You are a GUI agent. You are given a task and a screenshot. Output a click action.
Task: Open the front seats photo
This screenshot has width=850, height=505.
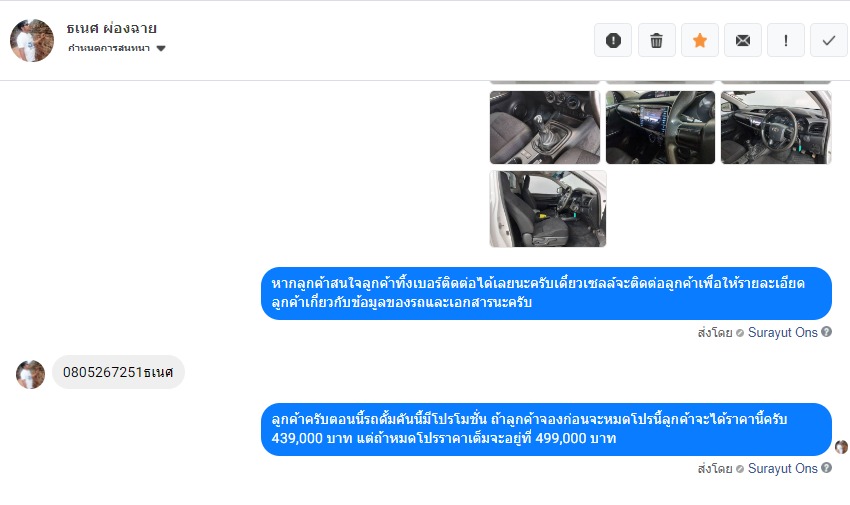pos(548,209)
